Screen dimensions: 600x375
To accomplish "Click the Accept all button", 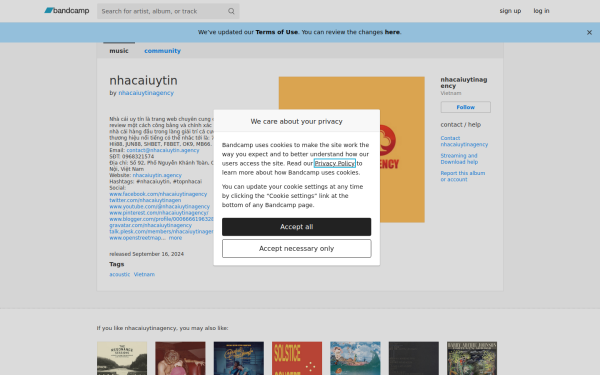I will click(x=296, y=227).
